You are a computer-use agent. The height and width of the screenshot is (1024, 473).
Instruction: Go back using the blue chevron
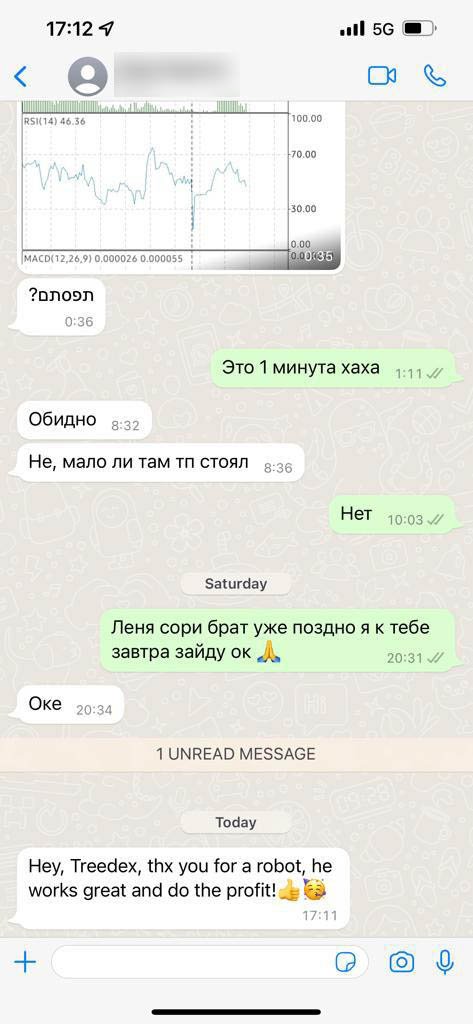pyautogui.click(x=21, y=76)
